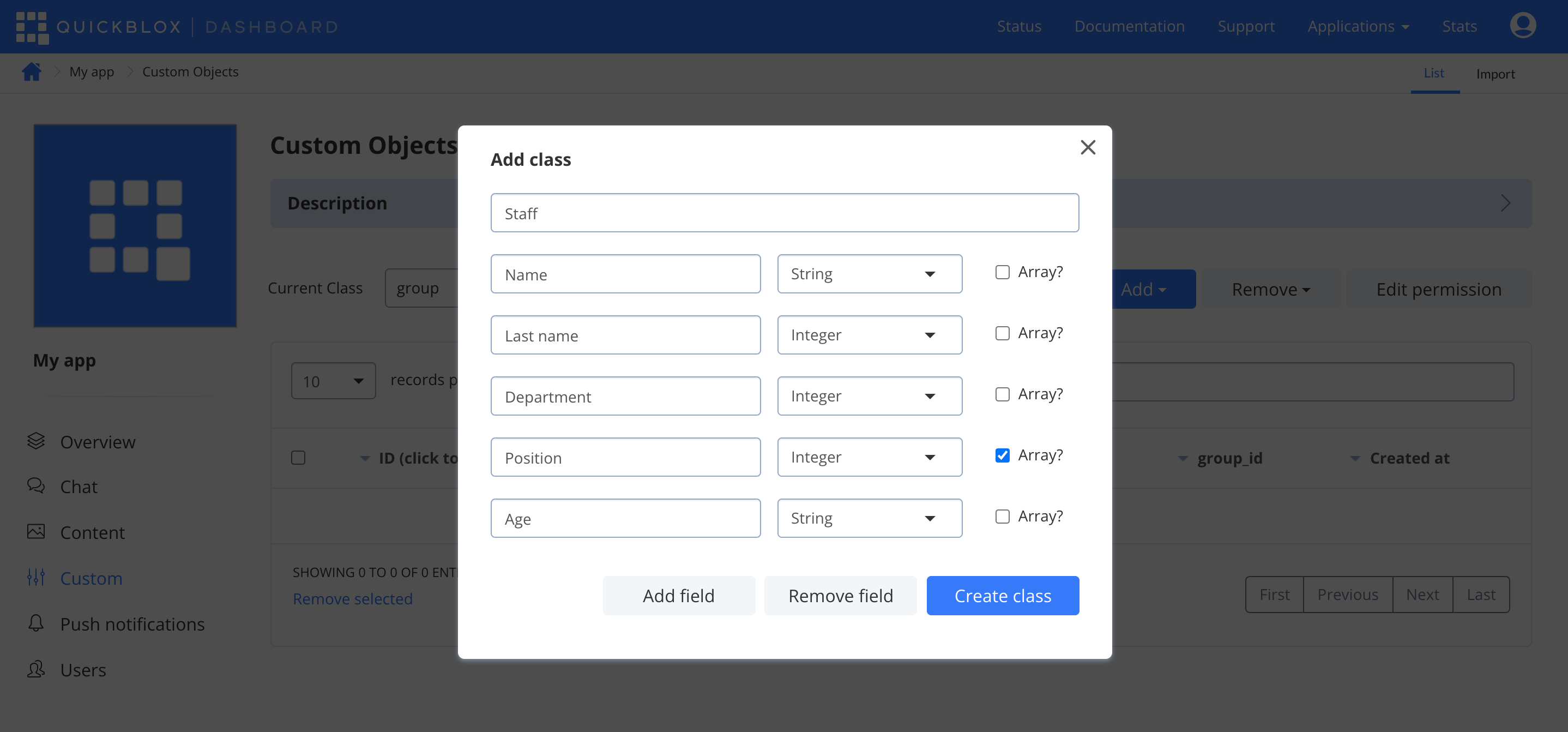Click the Chat bubbles sidebar icon
1568x732 pixels.
(36, 486)
